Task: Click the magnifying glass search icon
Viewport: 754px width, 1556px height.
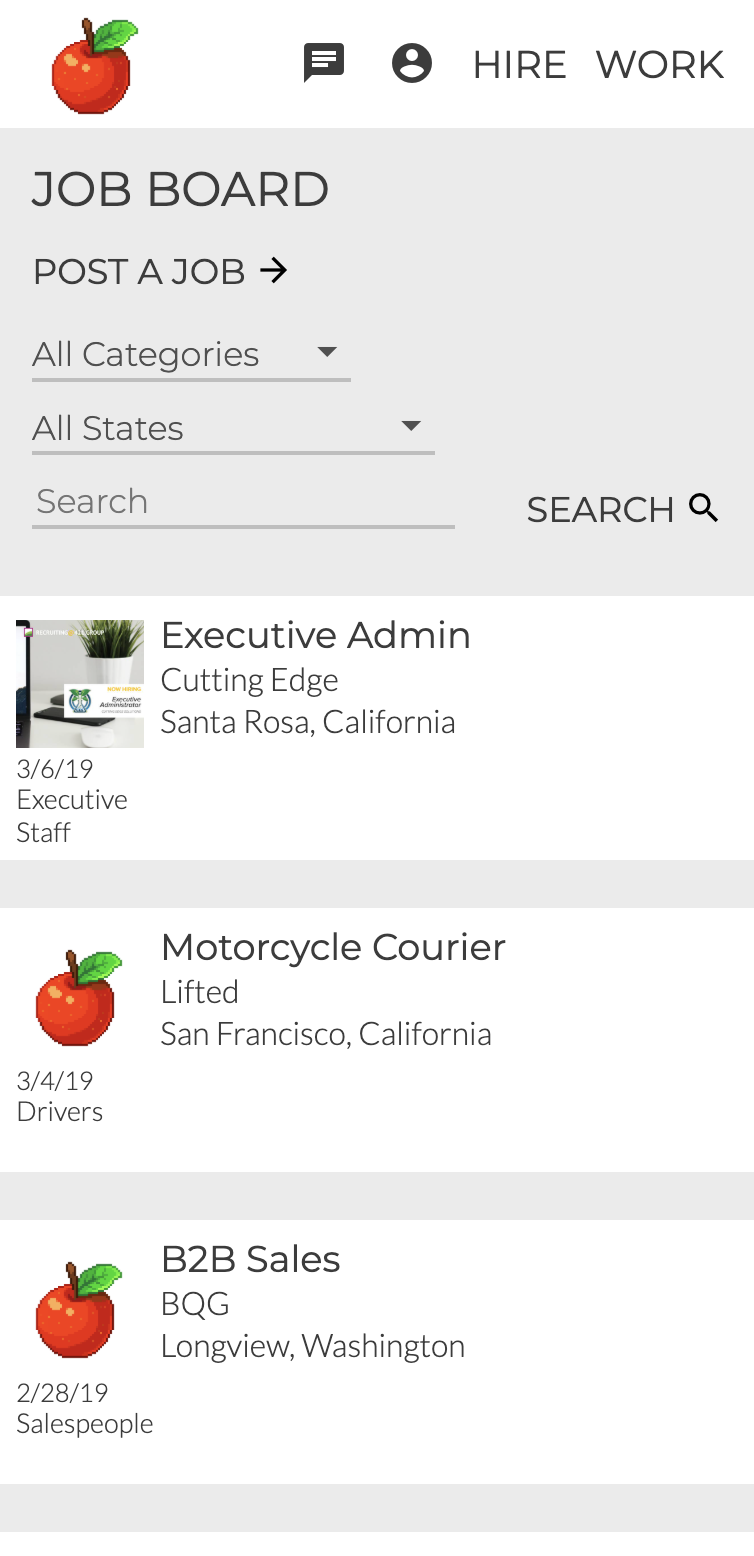Action: (705, 508)
